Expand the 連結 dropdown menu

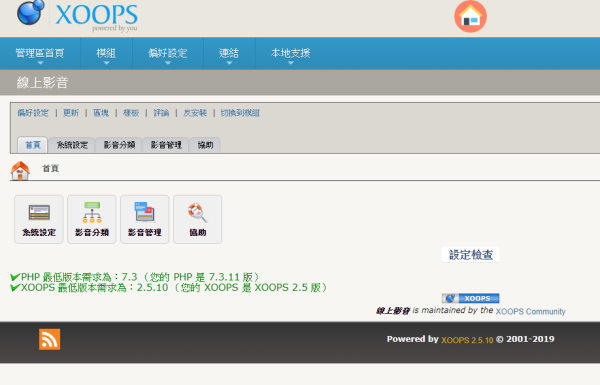229,53
